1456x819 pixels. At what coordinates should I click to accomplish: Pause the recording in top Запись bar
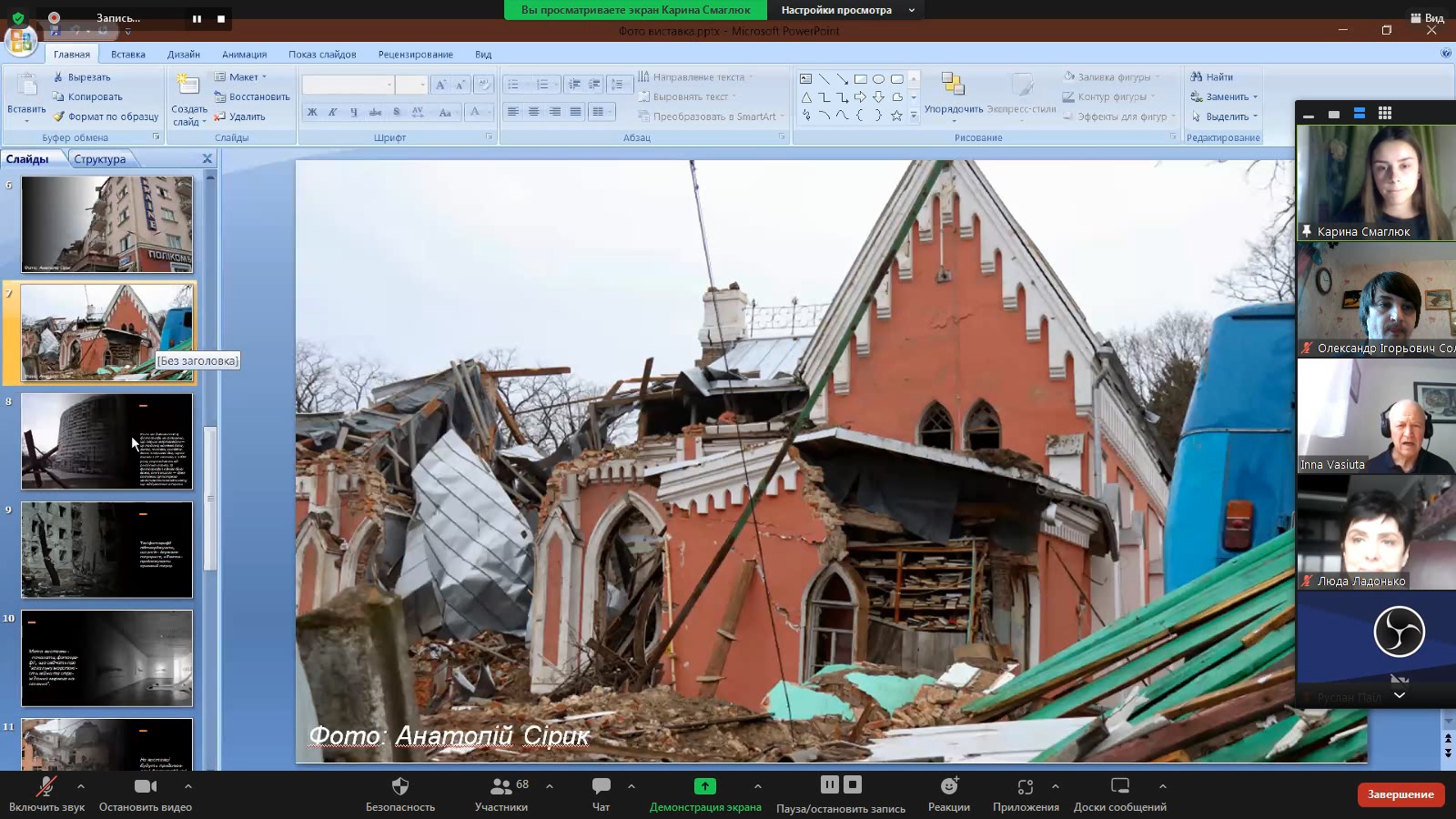coord(197,18)
